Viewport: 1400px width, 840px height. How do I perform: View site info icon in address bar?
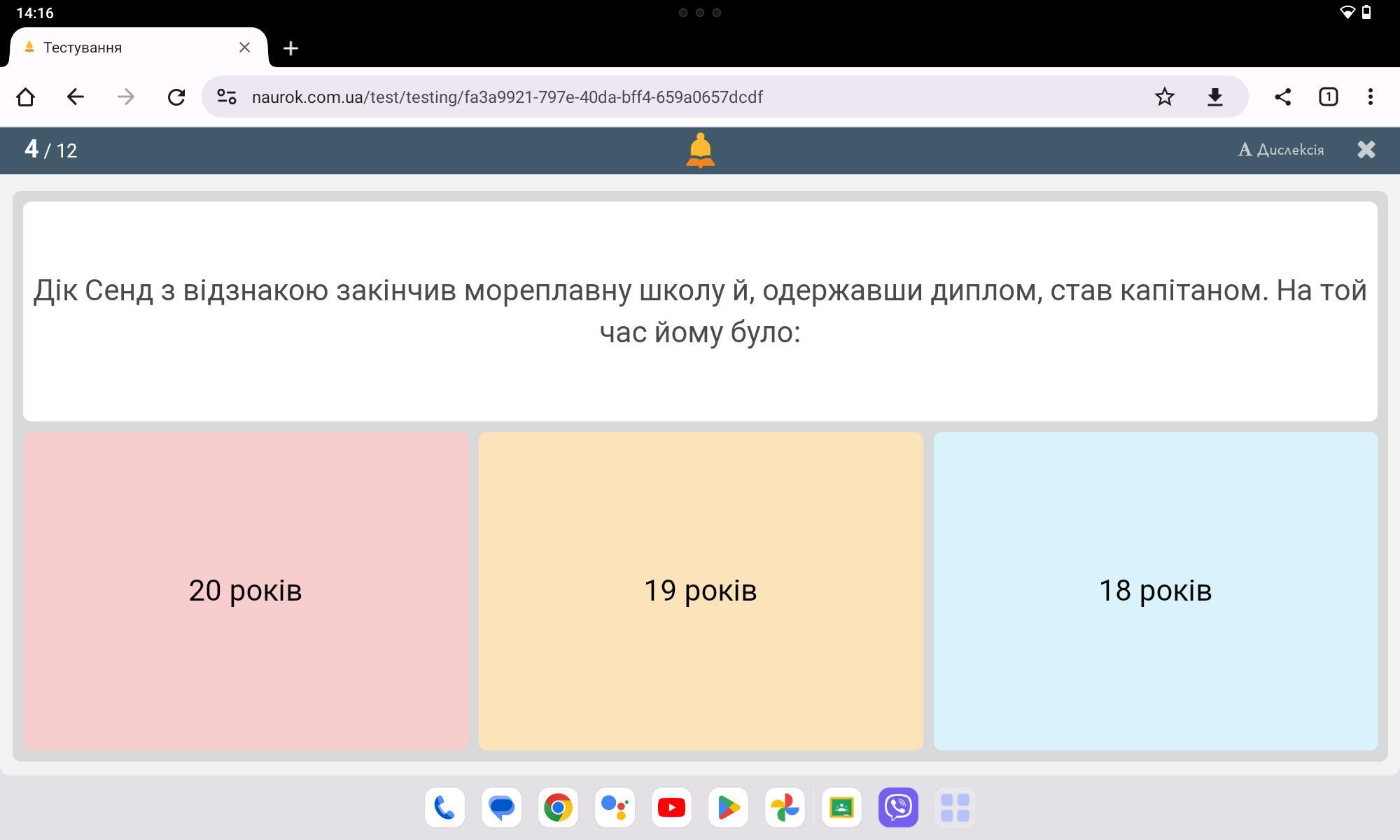point(226,97)
